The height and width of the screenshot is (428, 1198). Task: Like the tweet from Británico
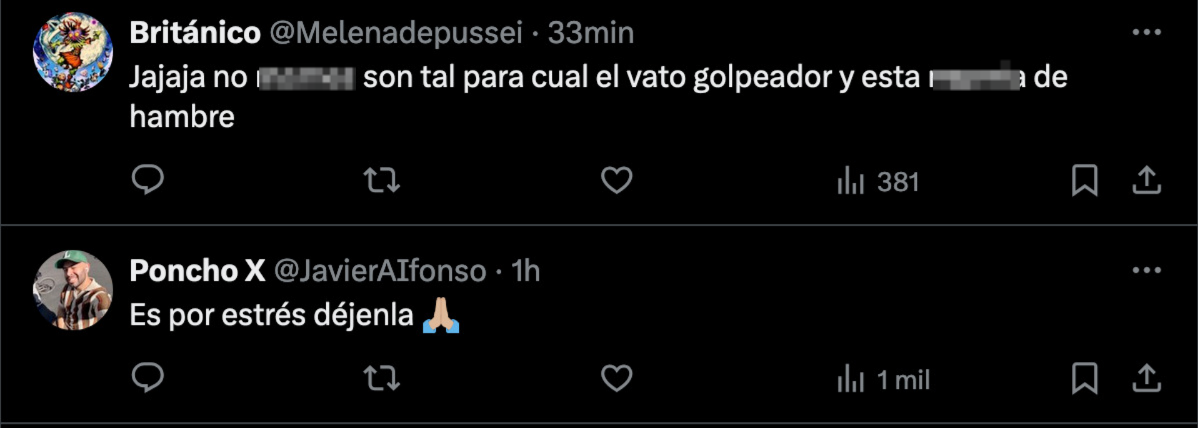(x=617, y=181)
